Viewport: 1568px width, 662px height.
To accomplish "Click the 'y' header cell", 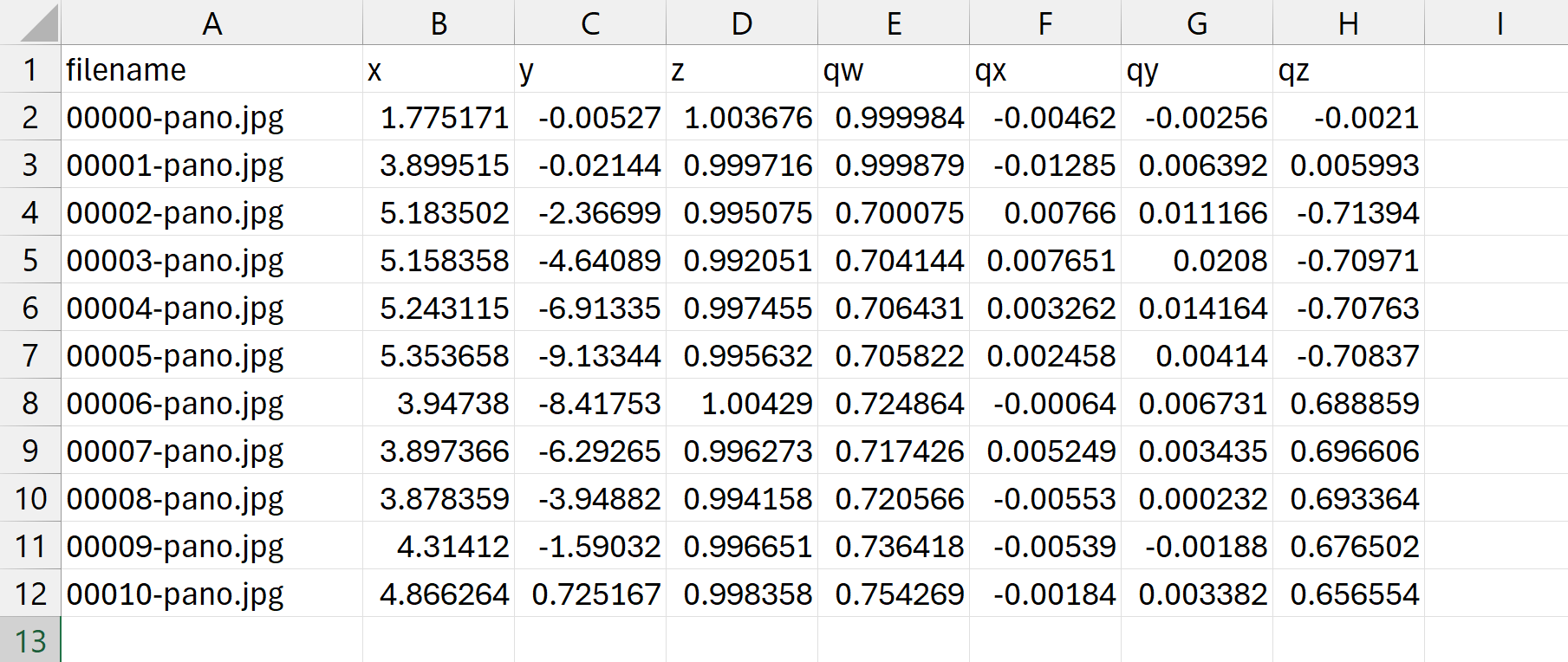I will tap(590, 68).
